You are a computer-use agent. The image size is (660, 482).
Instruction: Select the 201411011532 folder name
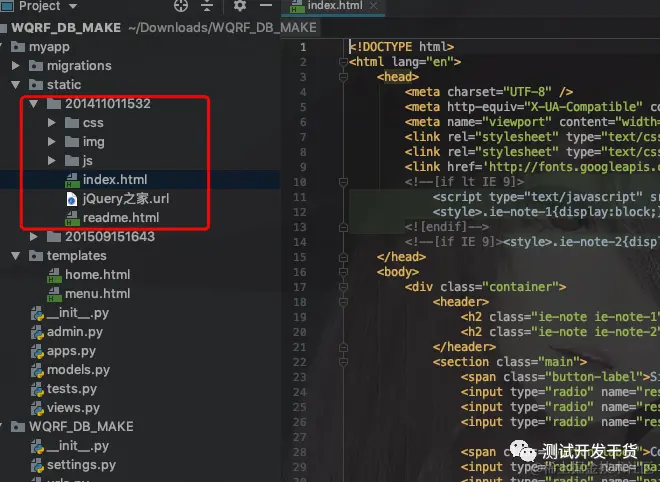point(108,104)
